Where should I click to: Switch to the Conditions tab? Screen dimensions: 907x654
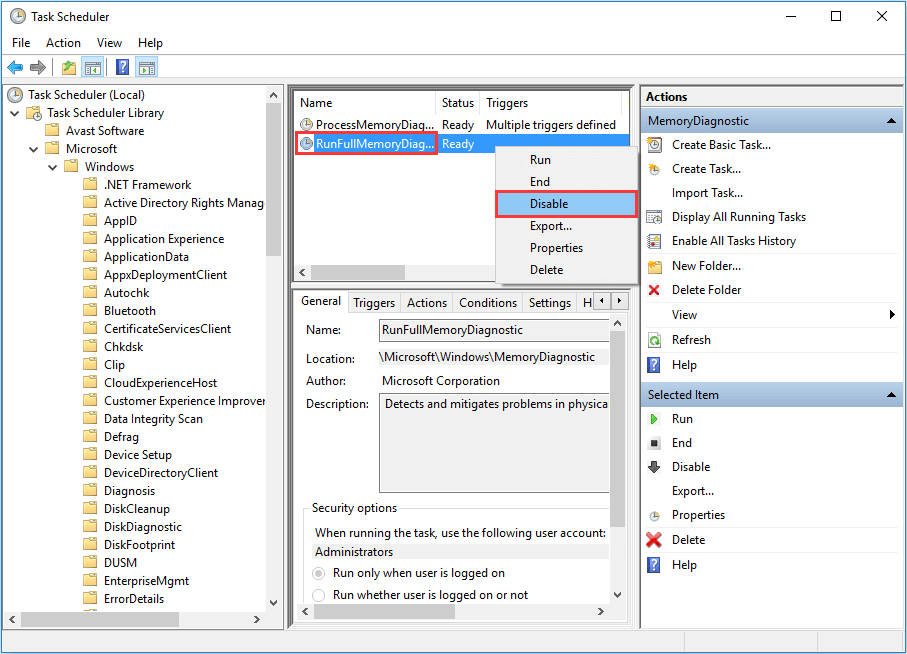488,302
